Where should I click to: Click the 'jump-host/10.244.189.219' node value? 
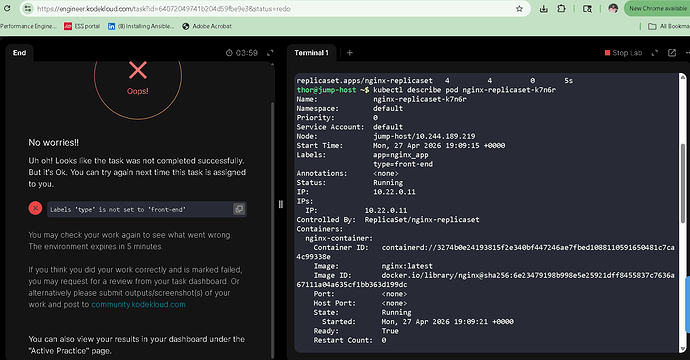[424, 136]
